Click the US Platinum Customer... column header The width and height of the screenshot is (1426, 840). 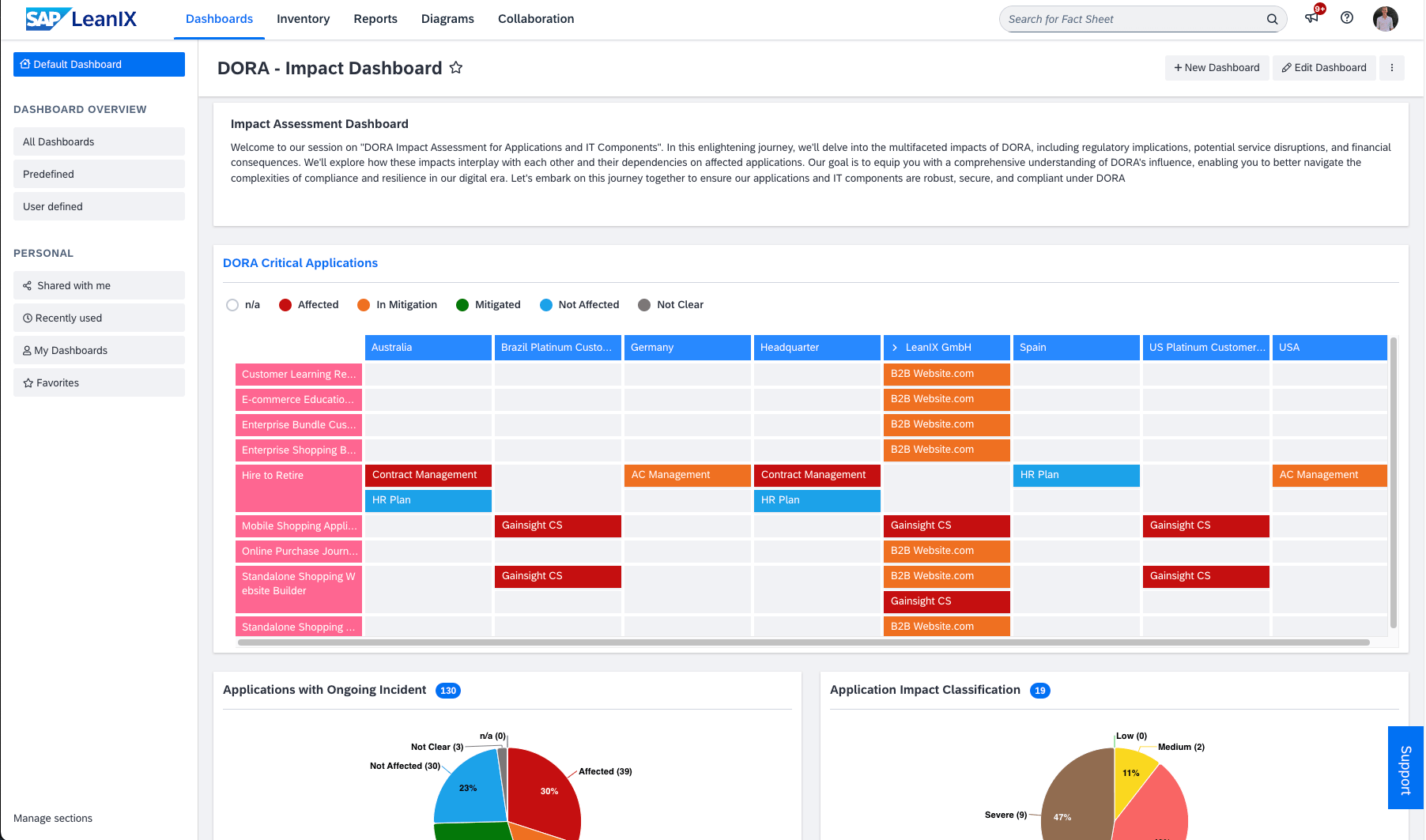[1206, 348]
